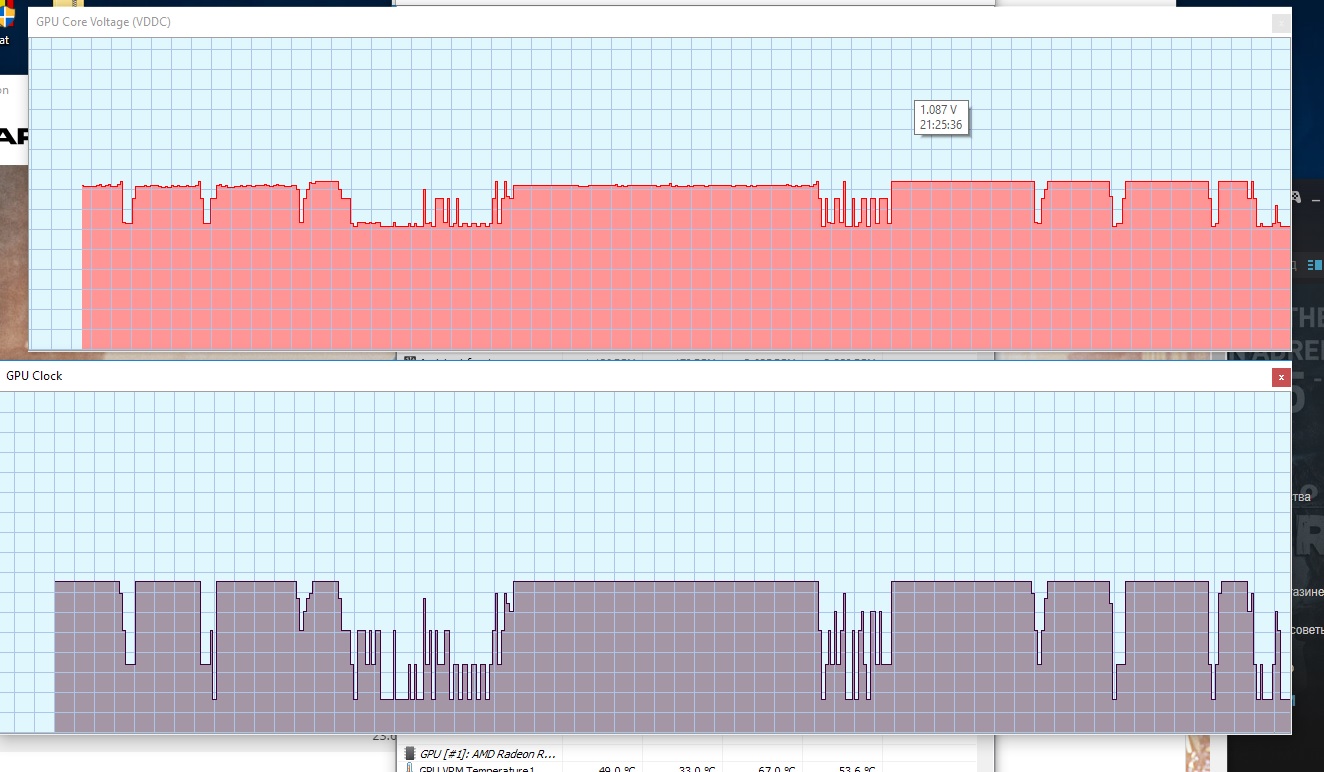Viewport: 1324px width, 772px height.
Task: Click the sensor row icon between the two graphs
Action: click(x=410, y=358)
